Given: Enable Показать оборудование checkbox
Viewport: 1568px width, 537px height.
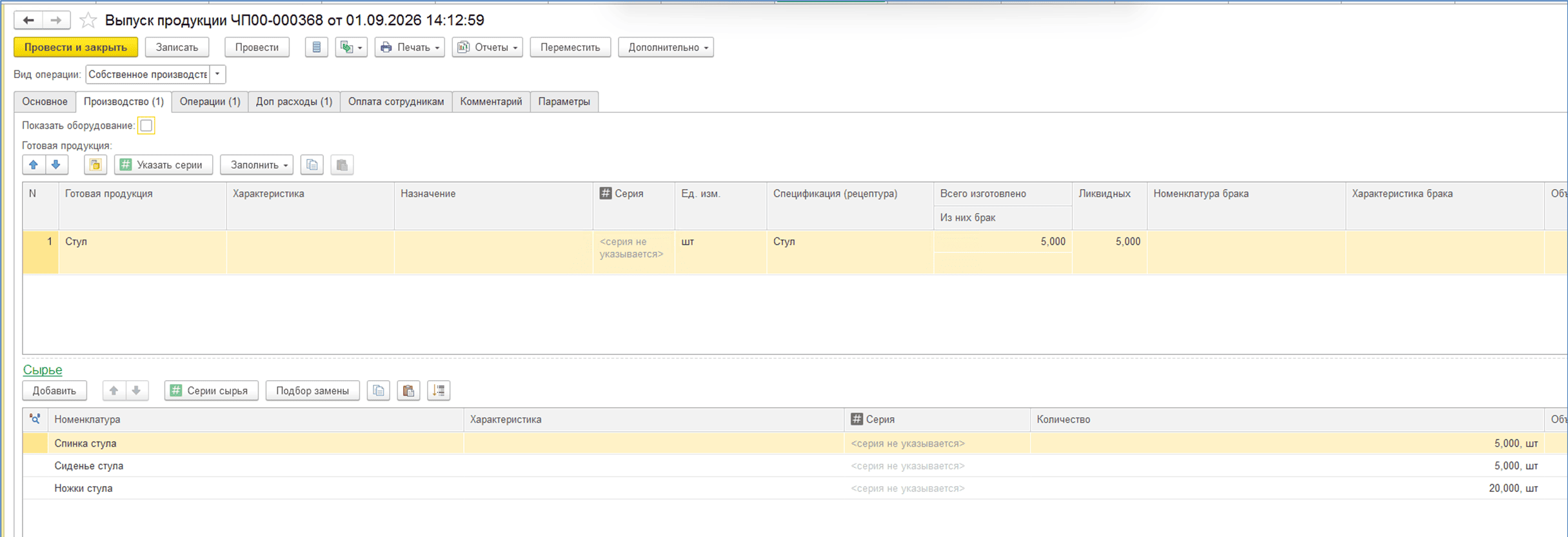Looking at the screenshot, I should coord(146,125).
